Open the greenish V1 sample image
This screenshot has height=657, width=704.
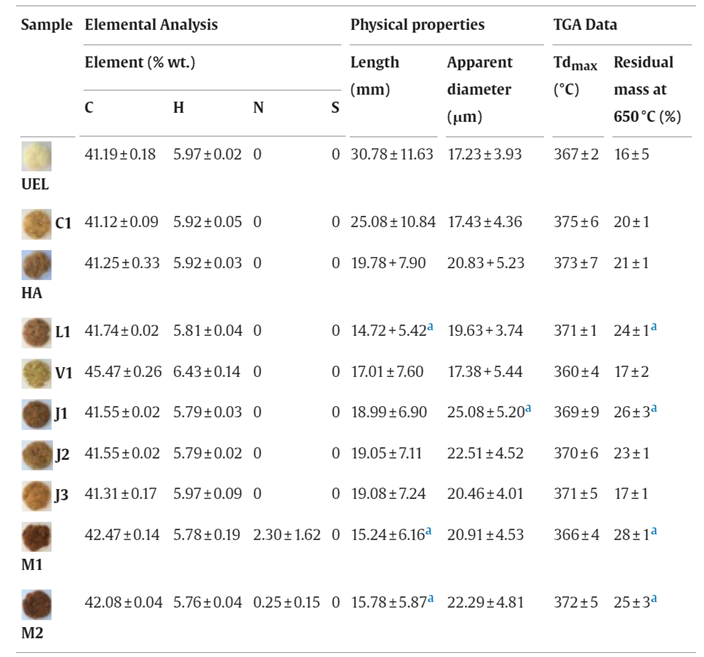[x=36, y=372]
